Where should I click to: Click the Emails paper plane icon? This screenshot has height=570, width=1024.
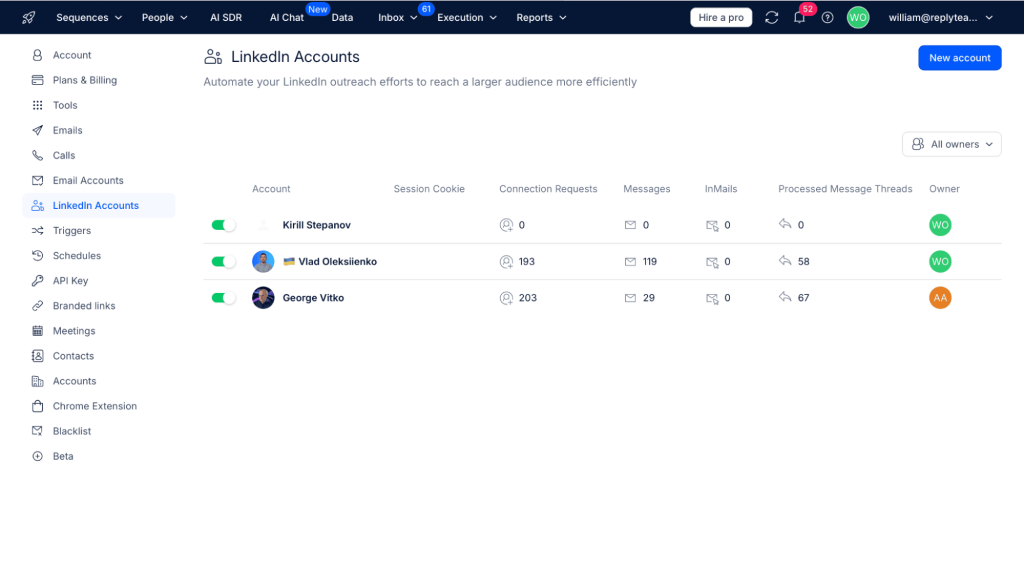(x=37, y=130)
